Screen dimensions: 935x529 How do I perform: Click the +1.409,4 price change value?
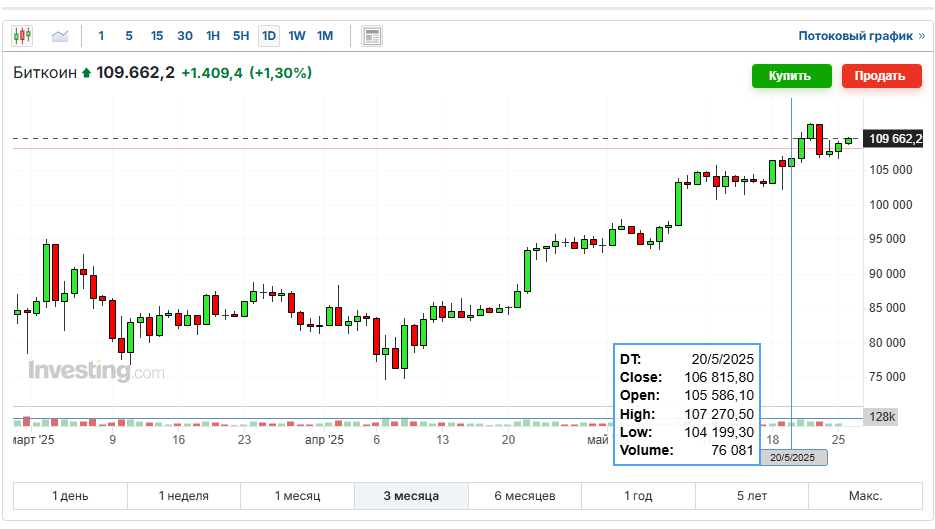coord(212,73)
